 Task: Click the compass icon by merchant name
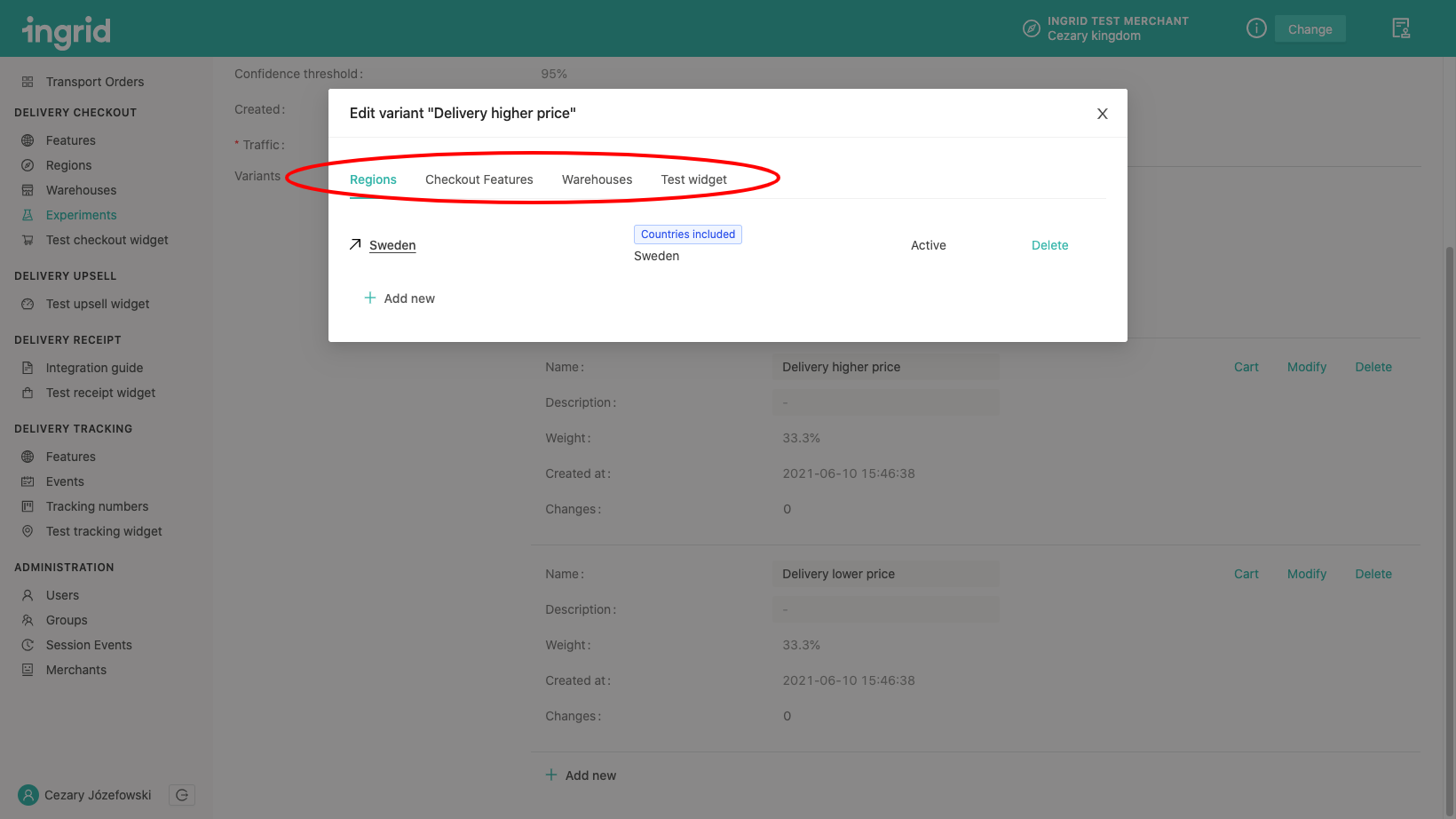tap(1031, 28)
